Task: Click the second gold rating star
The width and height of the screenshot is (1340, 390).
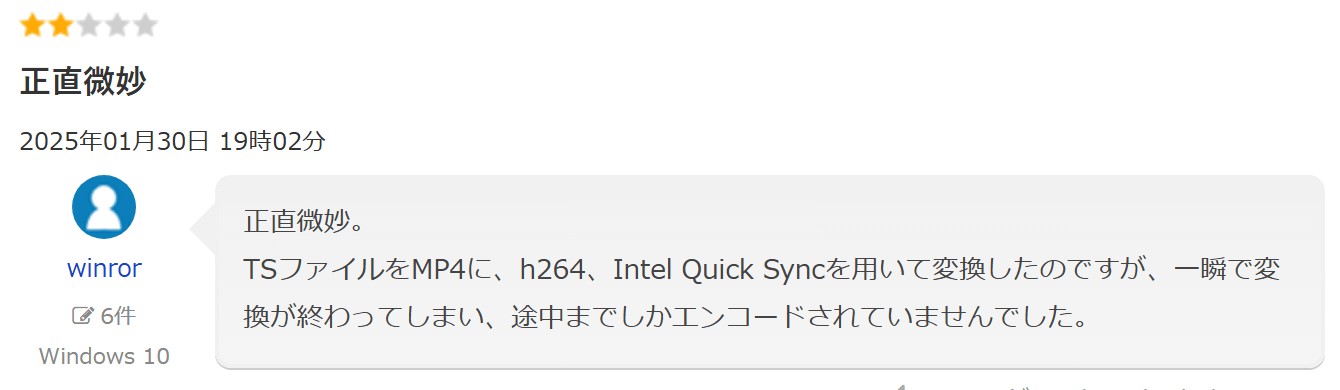Action: pos(60,25)
